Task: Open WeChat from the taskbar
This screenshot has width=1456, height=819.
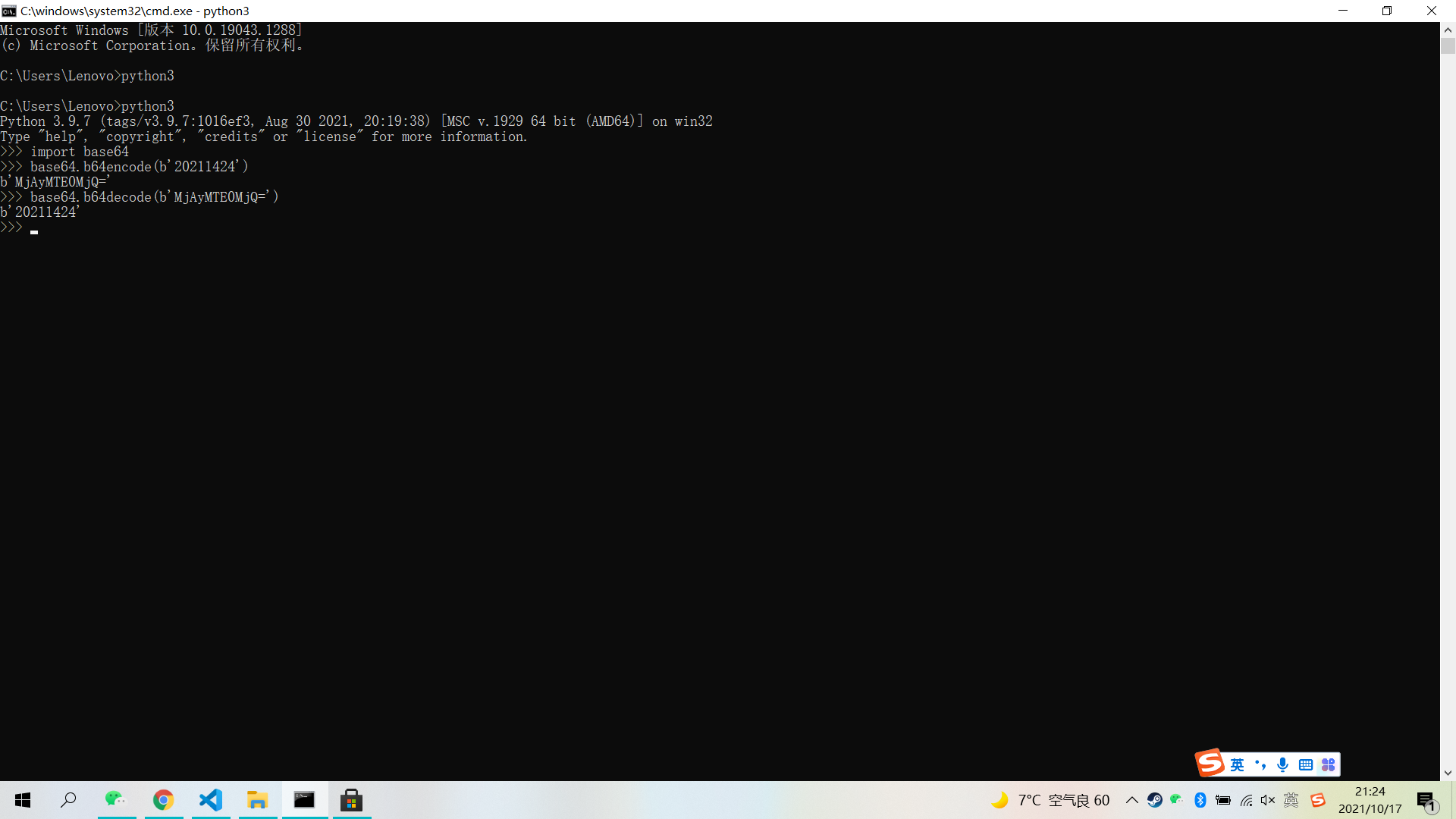Action: pyautogui.click(x=116, y=800)
